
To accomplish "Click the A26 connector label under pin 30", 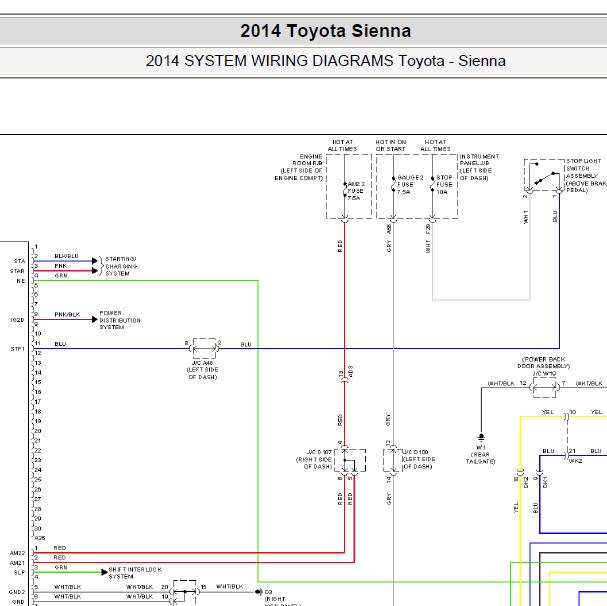I will [40, 538].
